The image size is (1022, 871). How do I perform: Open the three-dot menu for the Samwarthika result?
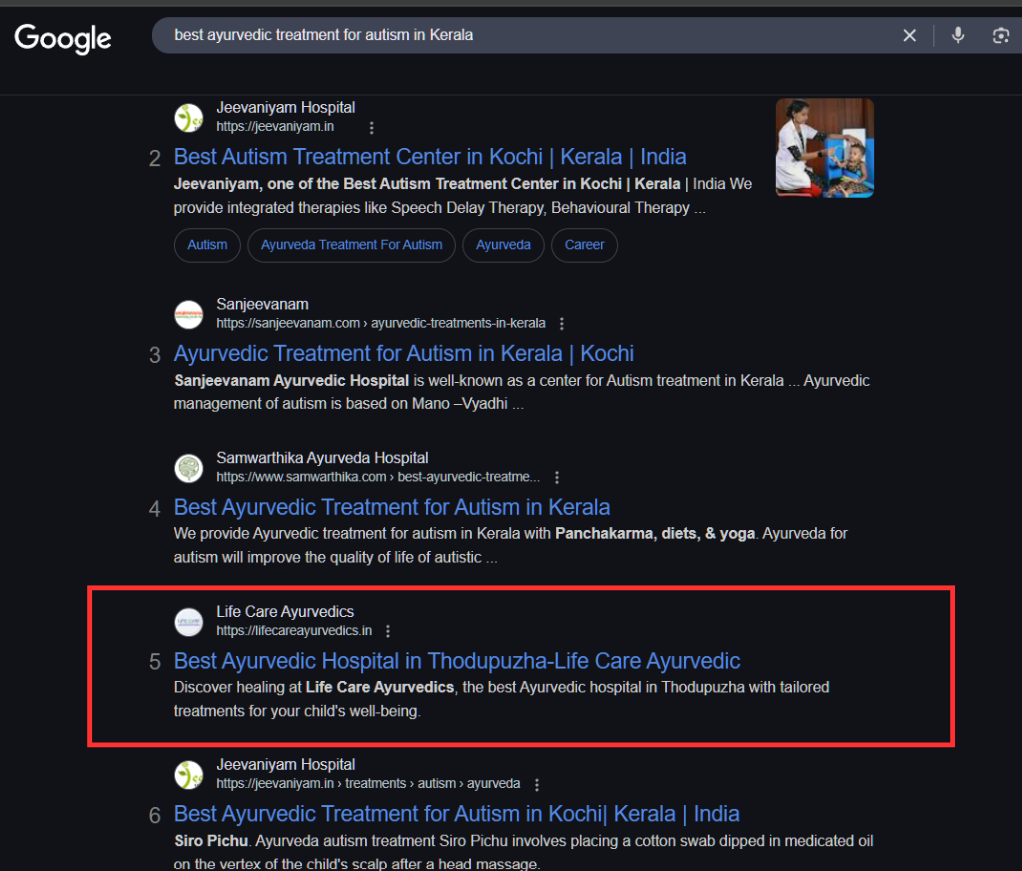(x=557, y=477)
